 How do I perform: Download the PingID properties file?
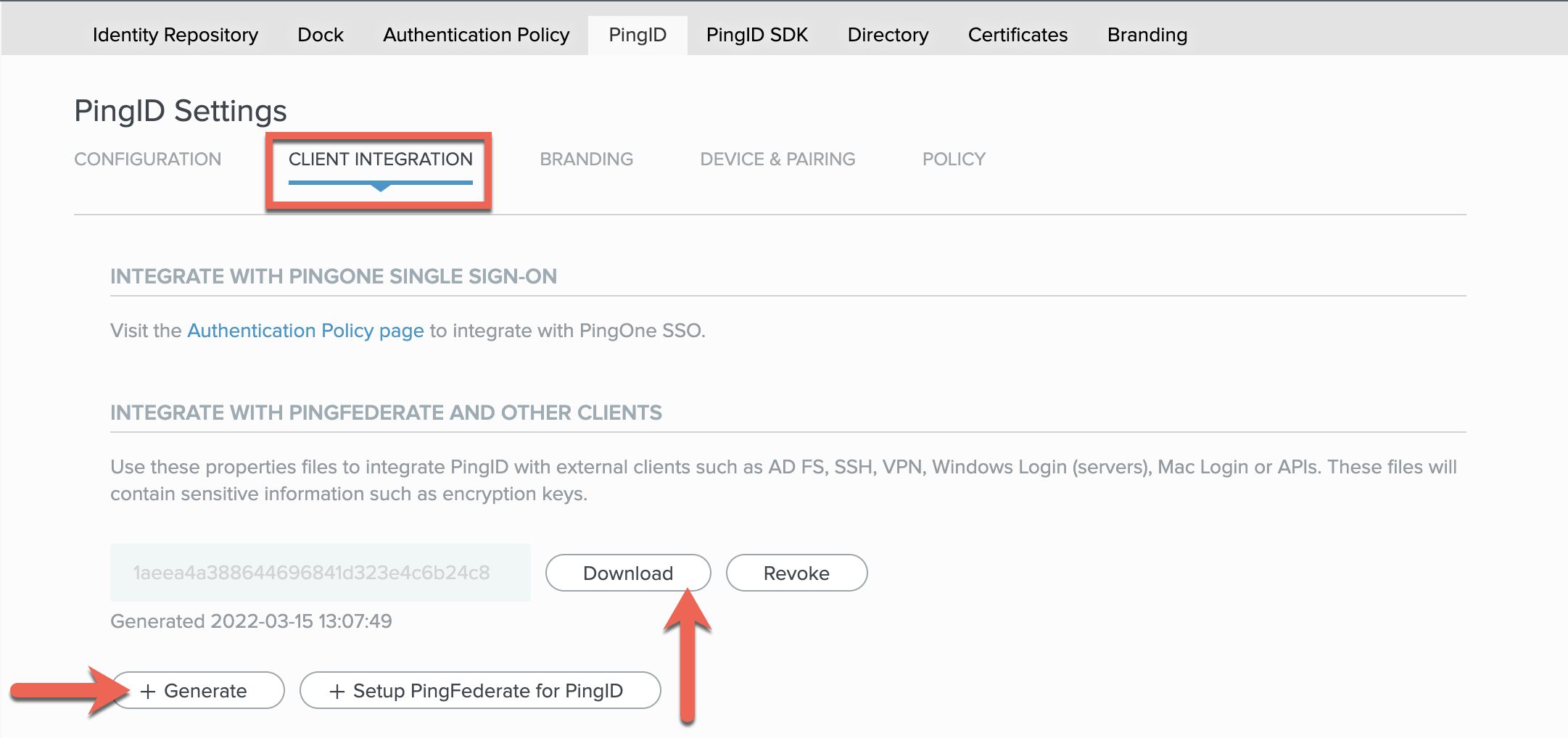[627, 573]
